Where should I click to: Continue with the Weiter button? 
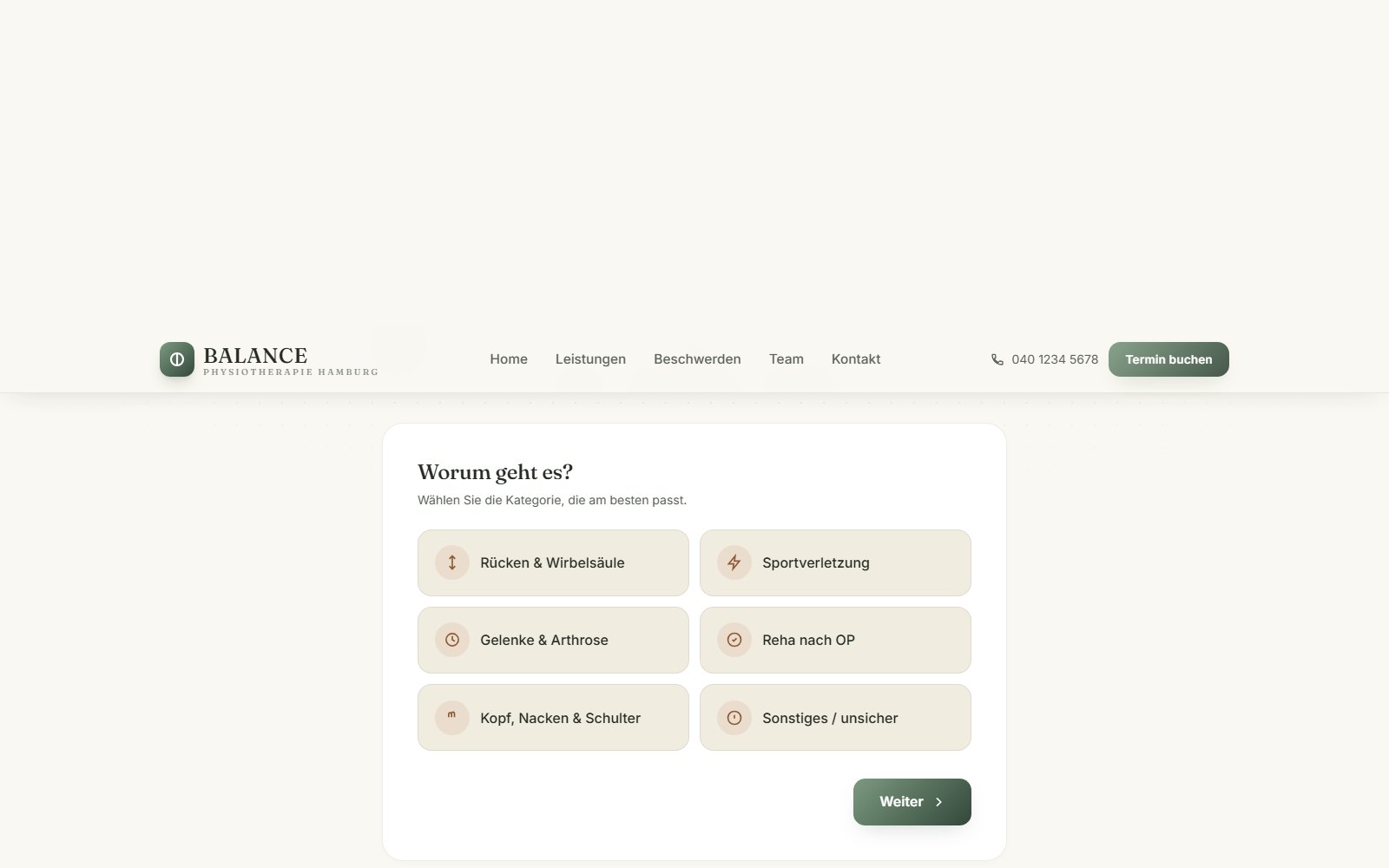(x=912, y=802)
